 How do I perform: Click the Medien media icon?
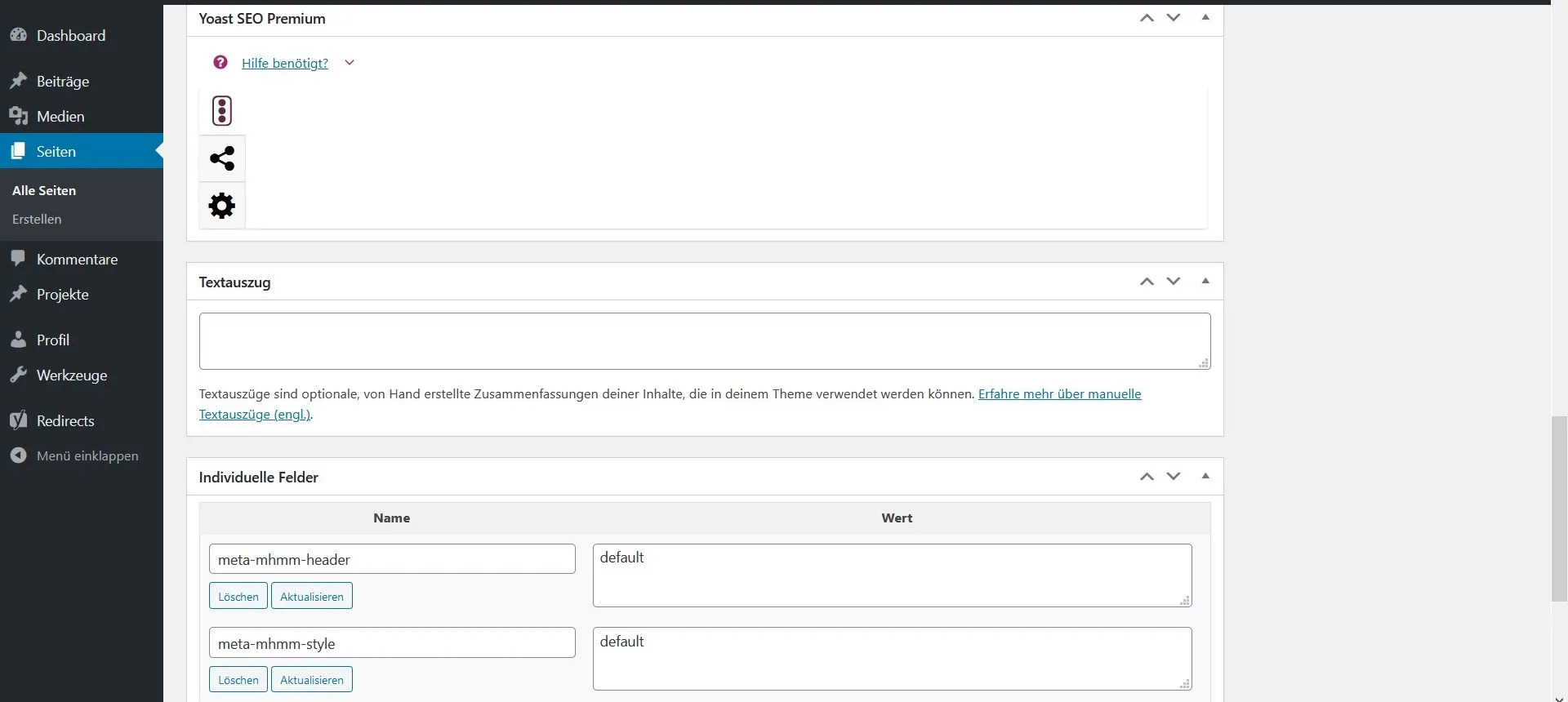18,116
